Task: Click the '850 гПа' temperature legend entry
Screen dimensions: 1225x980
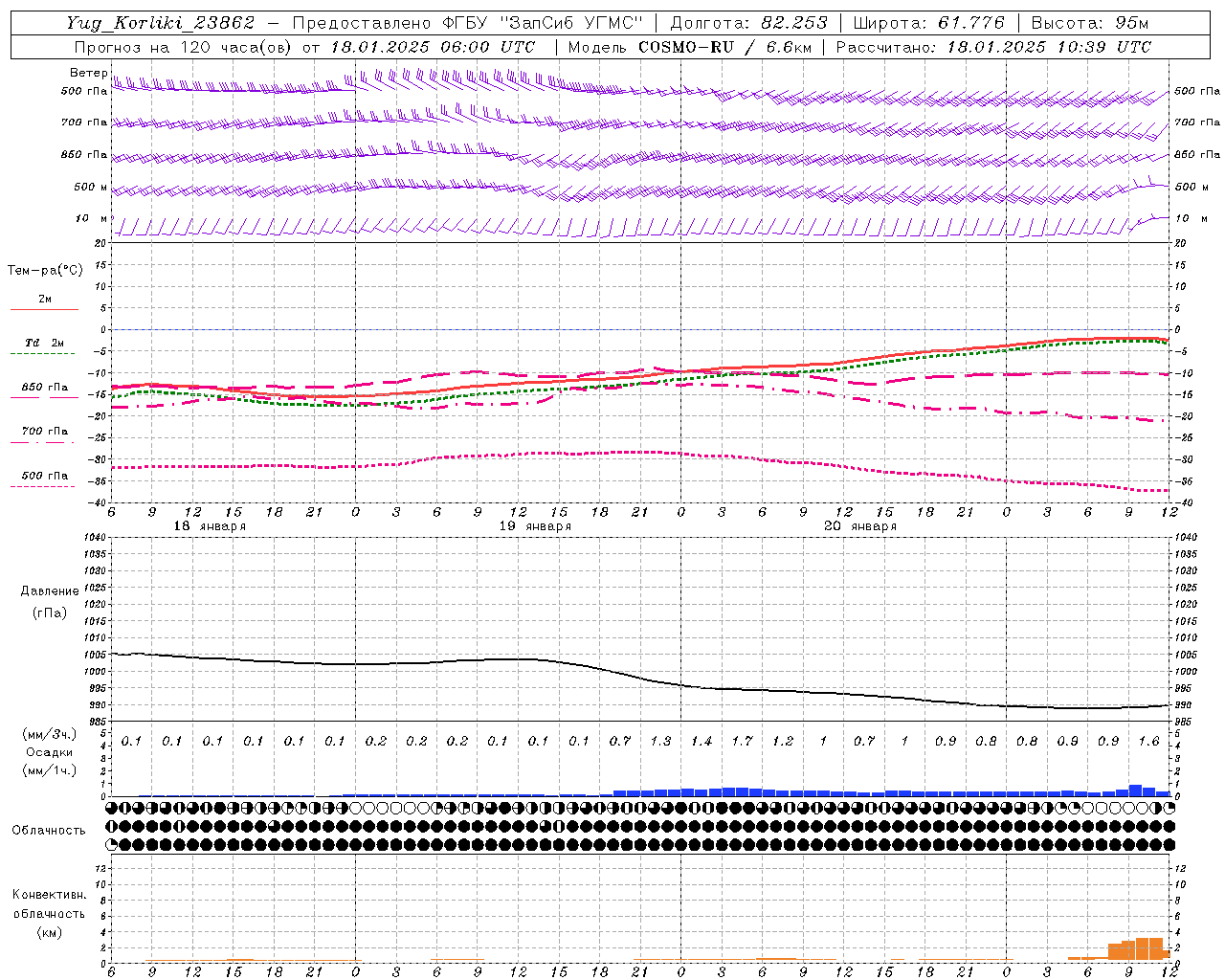Action: [x=45, y=388]
